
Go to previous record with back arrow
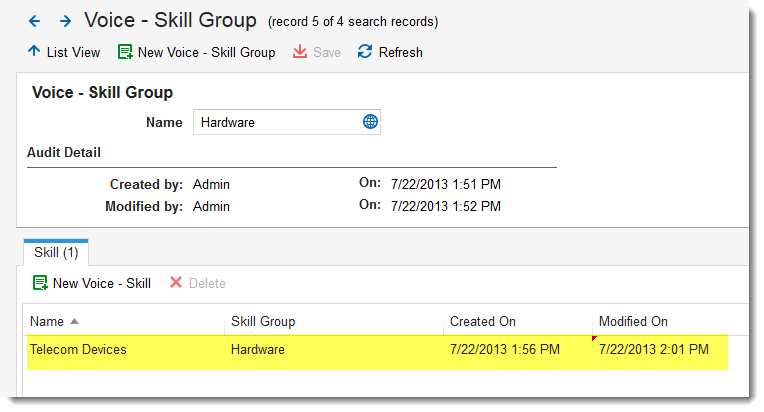(34, 20)
